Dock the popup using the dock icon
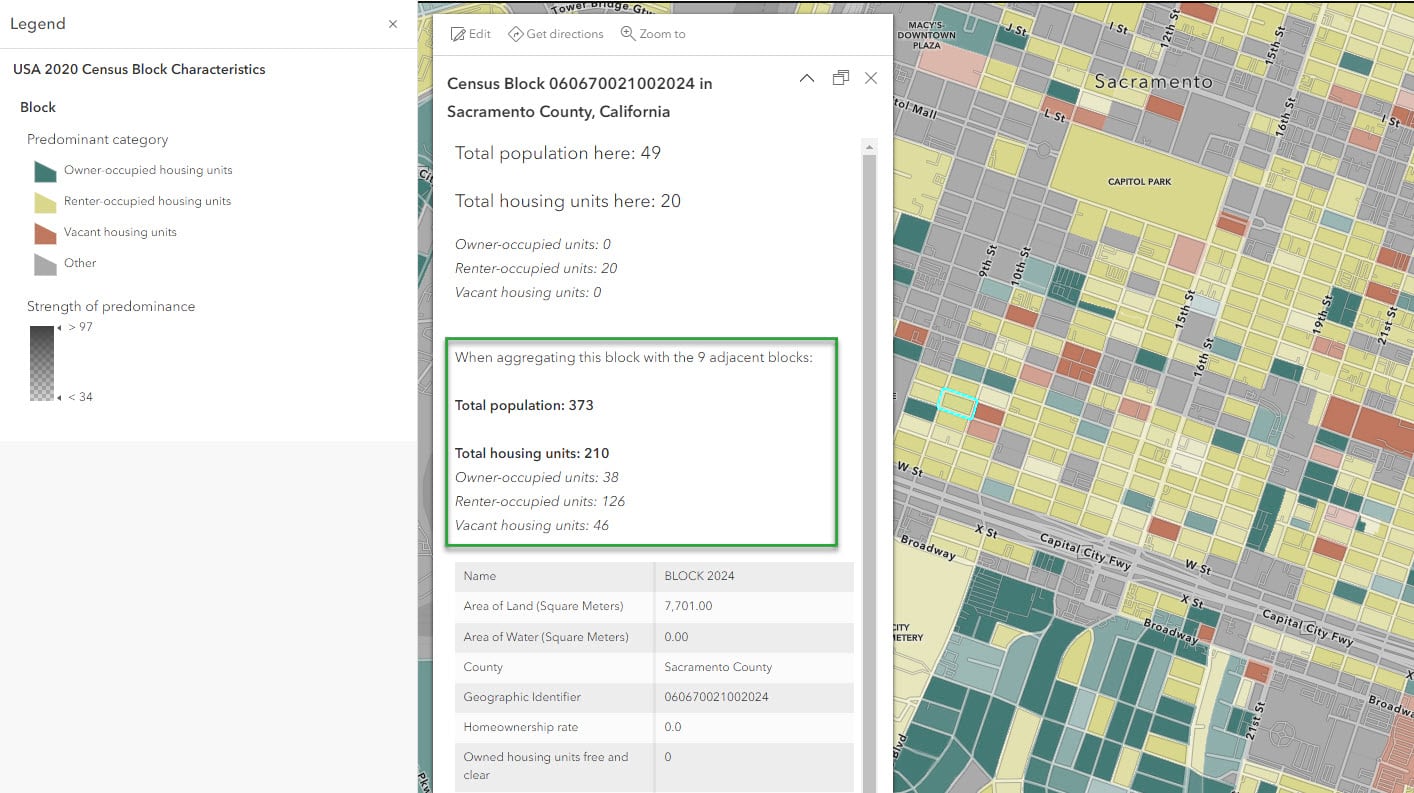 point(840,78)
